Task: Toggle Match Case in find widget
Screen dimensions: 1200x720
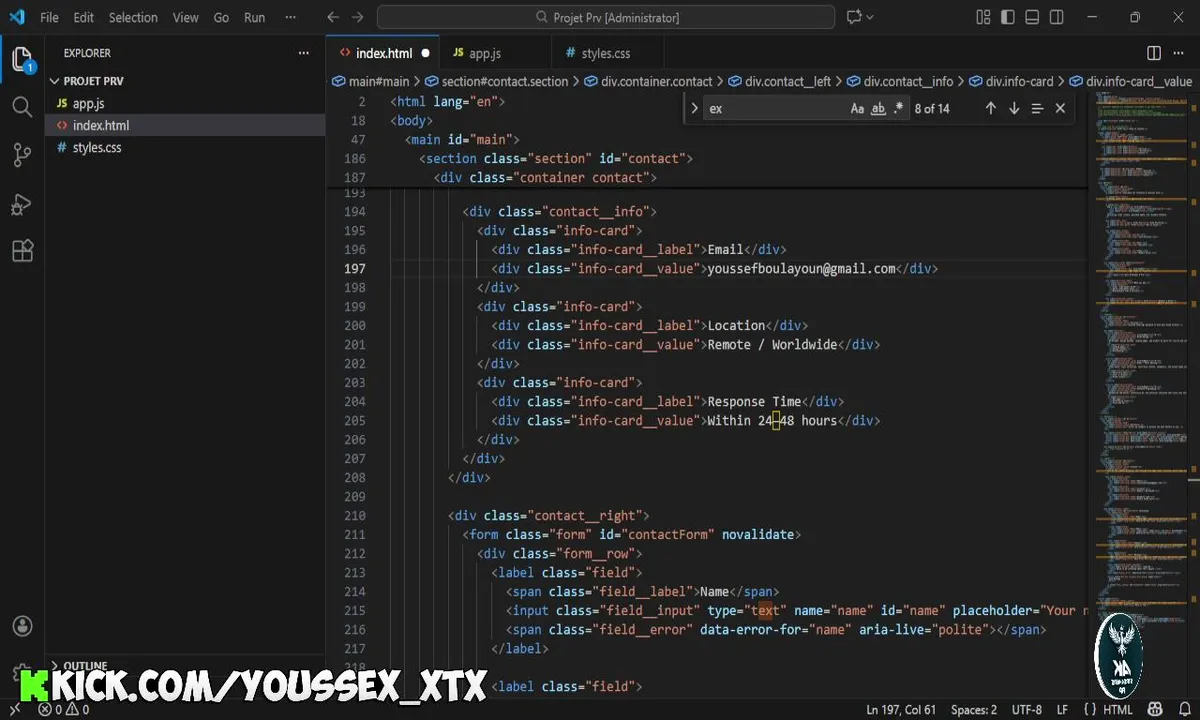Action: pyautogui.click(x=857, y=108)
